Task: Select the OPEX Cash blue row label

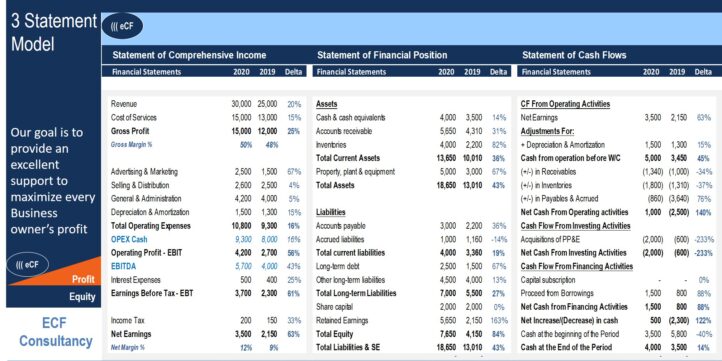Action: coord(129,239)
